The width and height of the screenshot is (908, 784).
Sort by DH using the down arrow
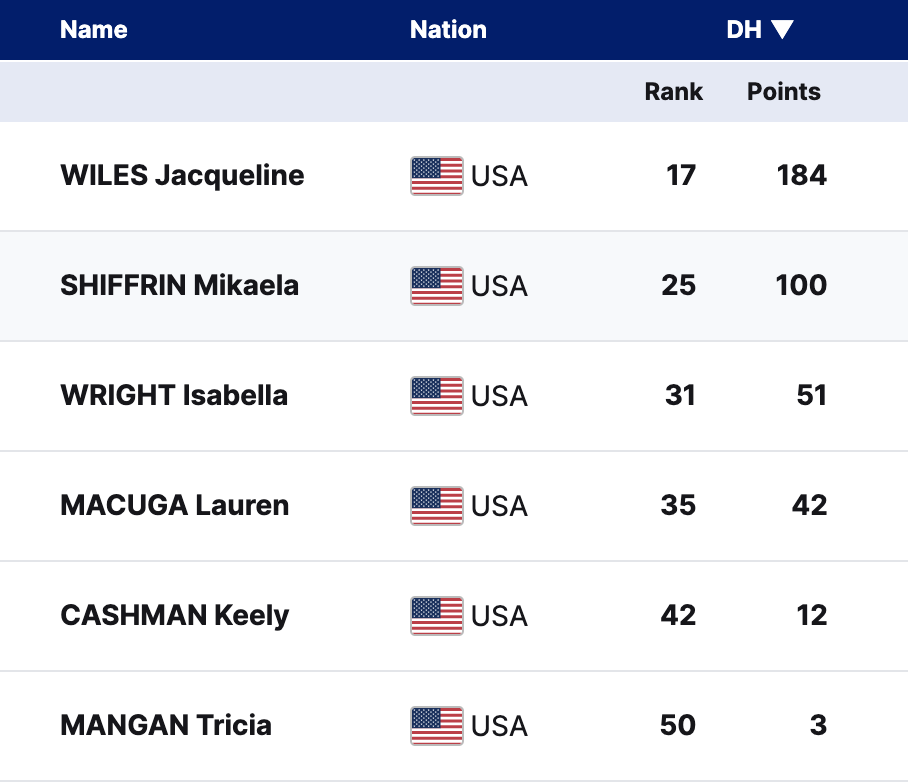[782, 30]
